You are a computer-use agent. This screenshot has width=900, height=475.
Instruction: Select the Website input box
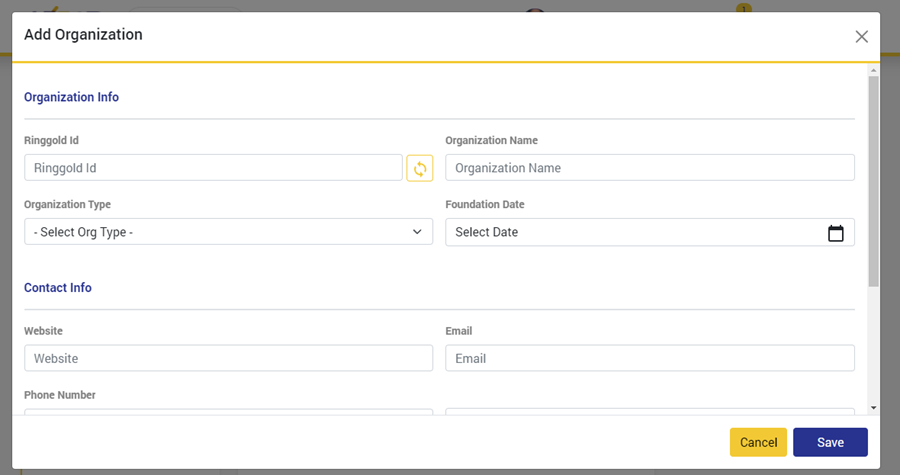point(228,358)
